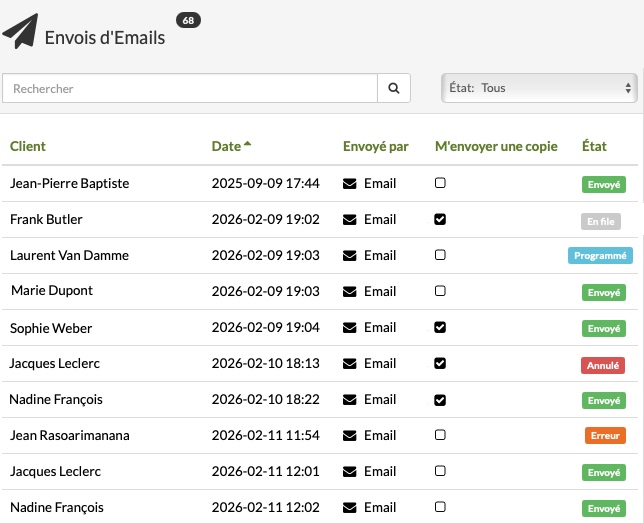Click envelope icon in the 2026-02-10 18:22 row
Image resolution: width=644 pixels, height=523 pixels.
click(350, 400)
